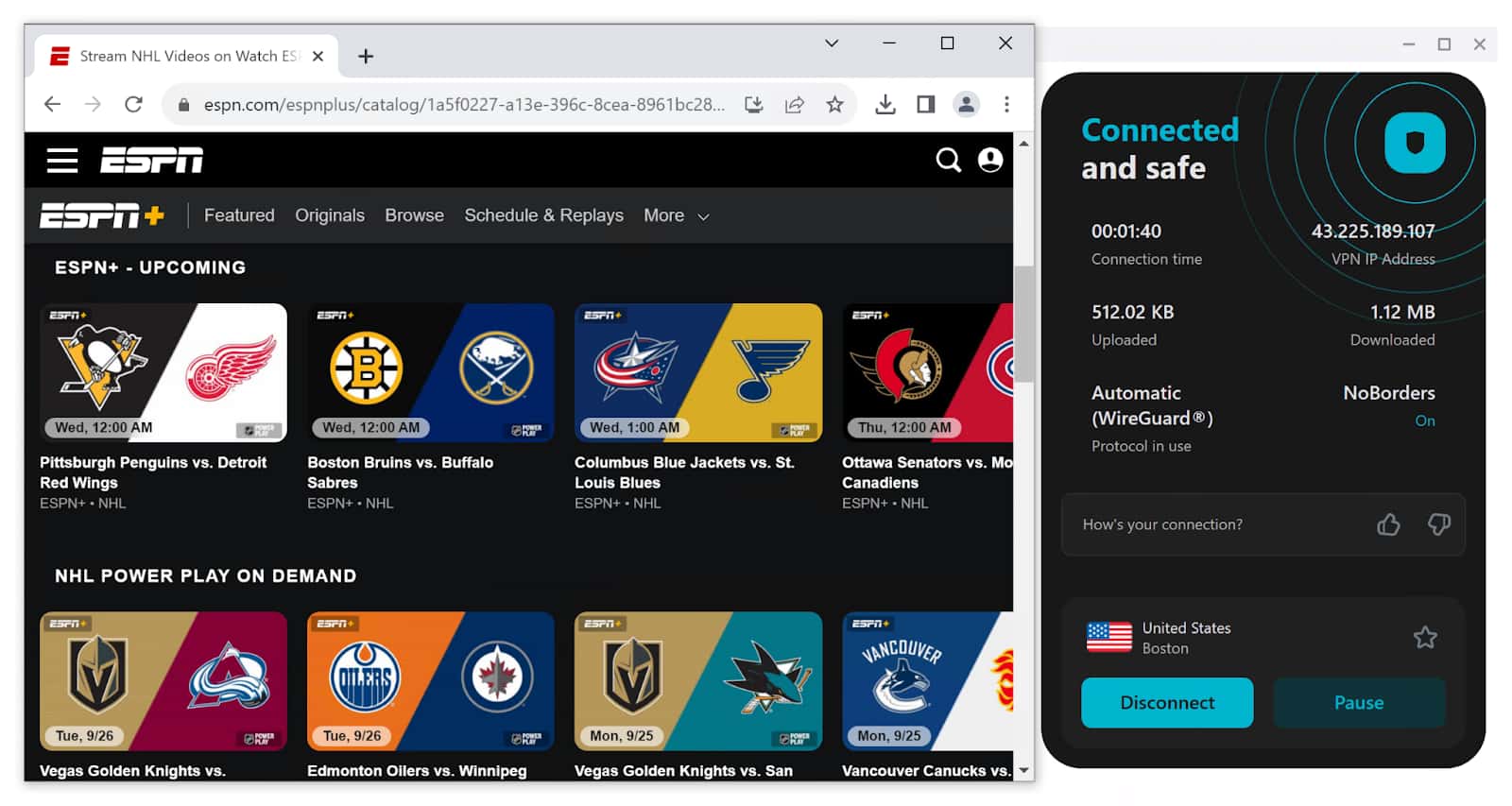1512x806 pixels.
Task: Open the Boston Bruins vs. Buffalo Sabres link
Action: coord(400,472)
